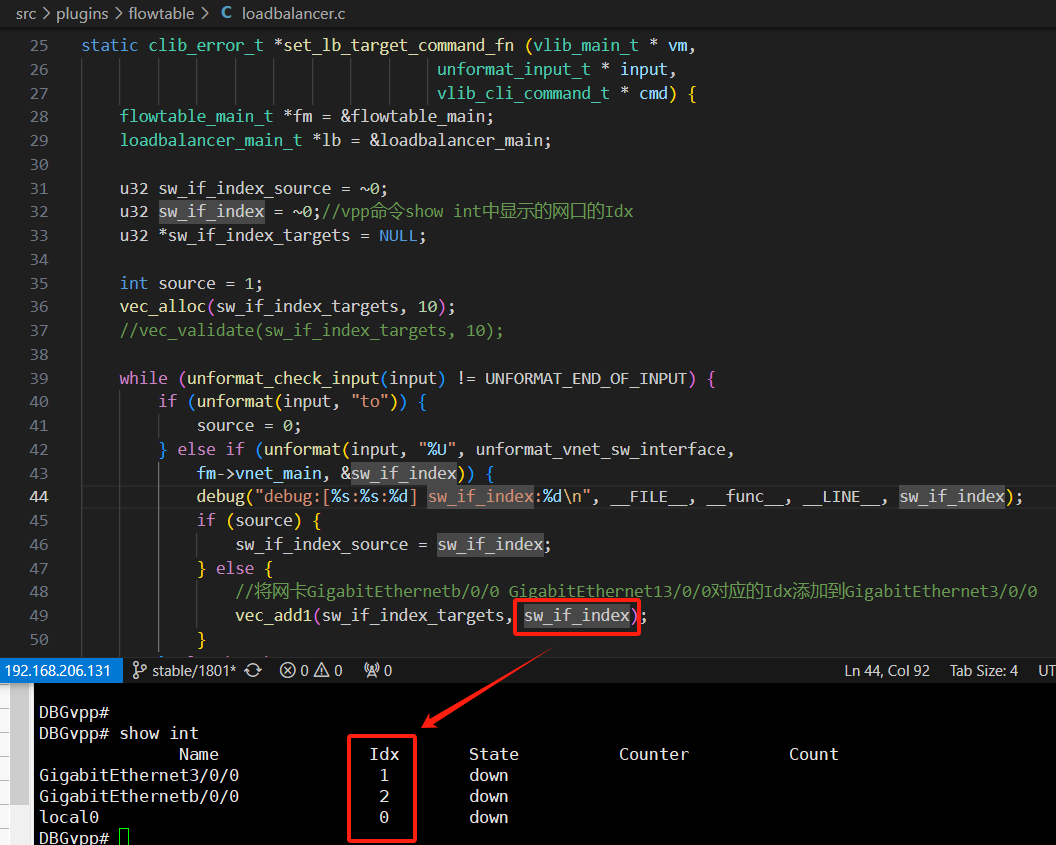This screenshot has width=1056, height=845.
Task: Open encoding selector labeled UT
Action: coord(1046,670)
